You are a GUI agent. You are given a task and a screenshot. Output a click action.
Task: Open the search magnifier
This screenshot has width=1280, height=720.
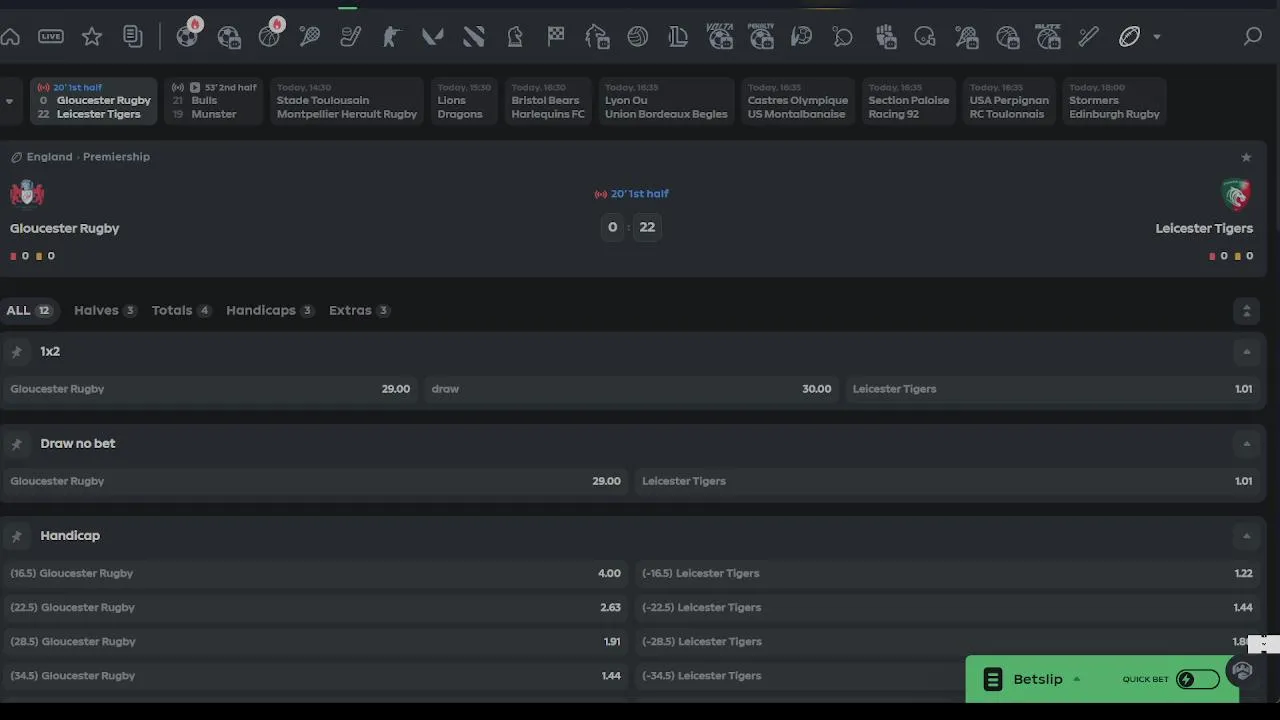(1253, 37)
